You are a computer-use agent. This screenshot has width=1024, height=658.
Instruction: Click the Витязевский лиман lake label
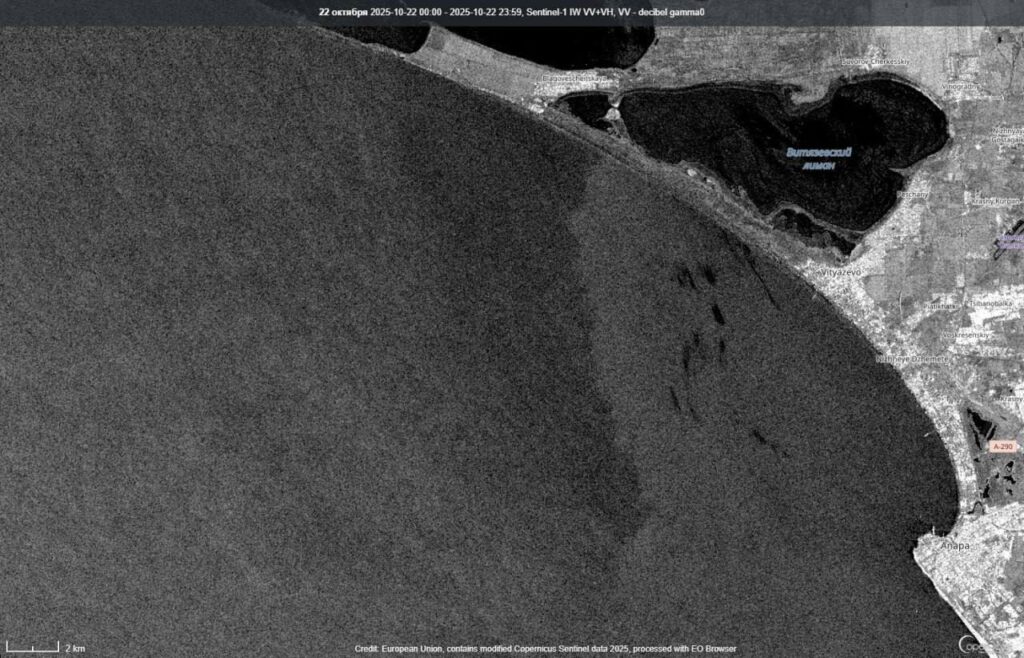pyautogui.click(x=817, y=157)
